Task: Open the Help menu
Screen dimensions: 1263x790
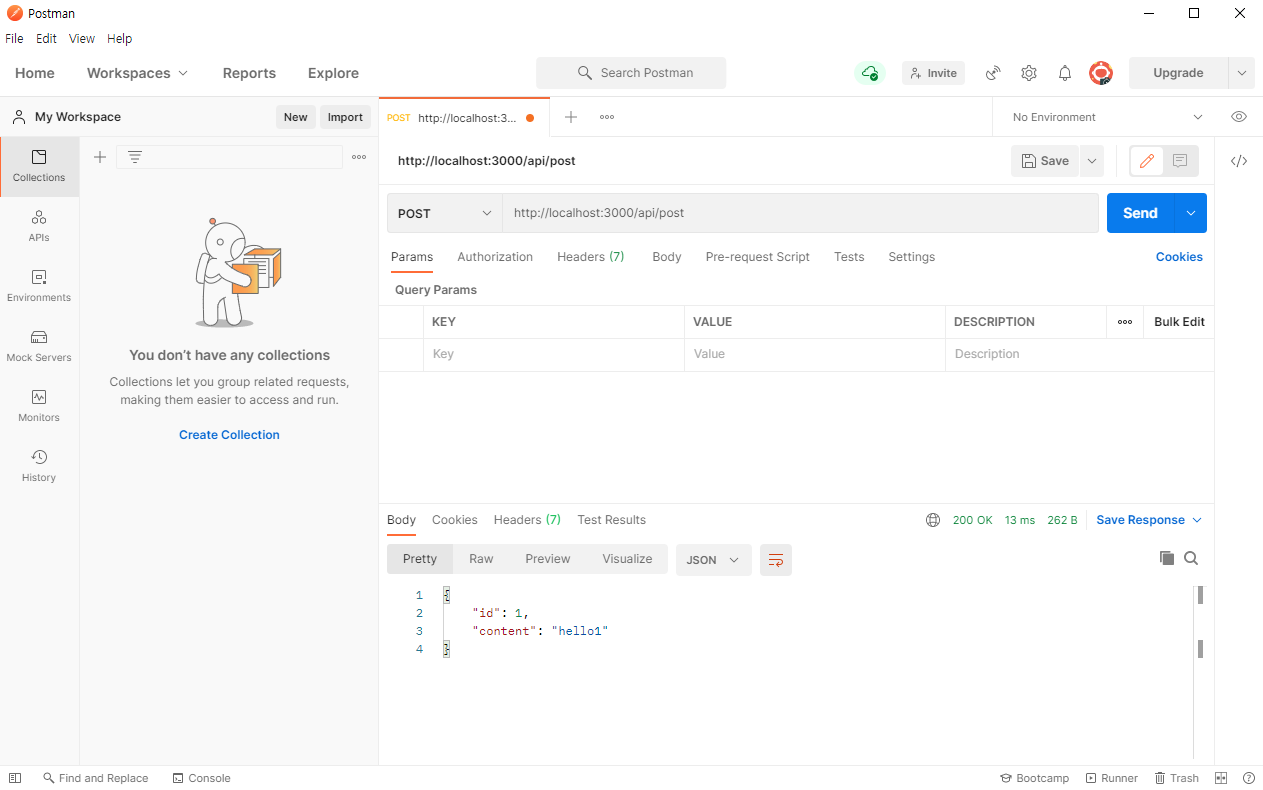Action: pos(119,39)
